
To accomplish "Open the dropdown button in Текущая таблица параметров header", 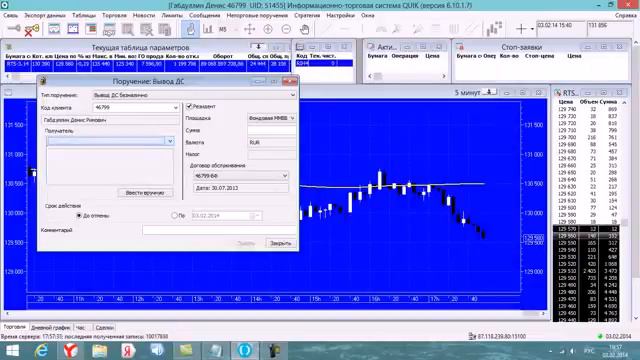I will [258, 47].
